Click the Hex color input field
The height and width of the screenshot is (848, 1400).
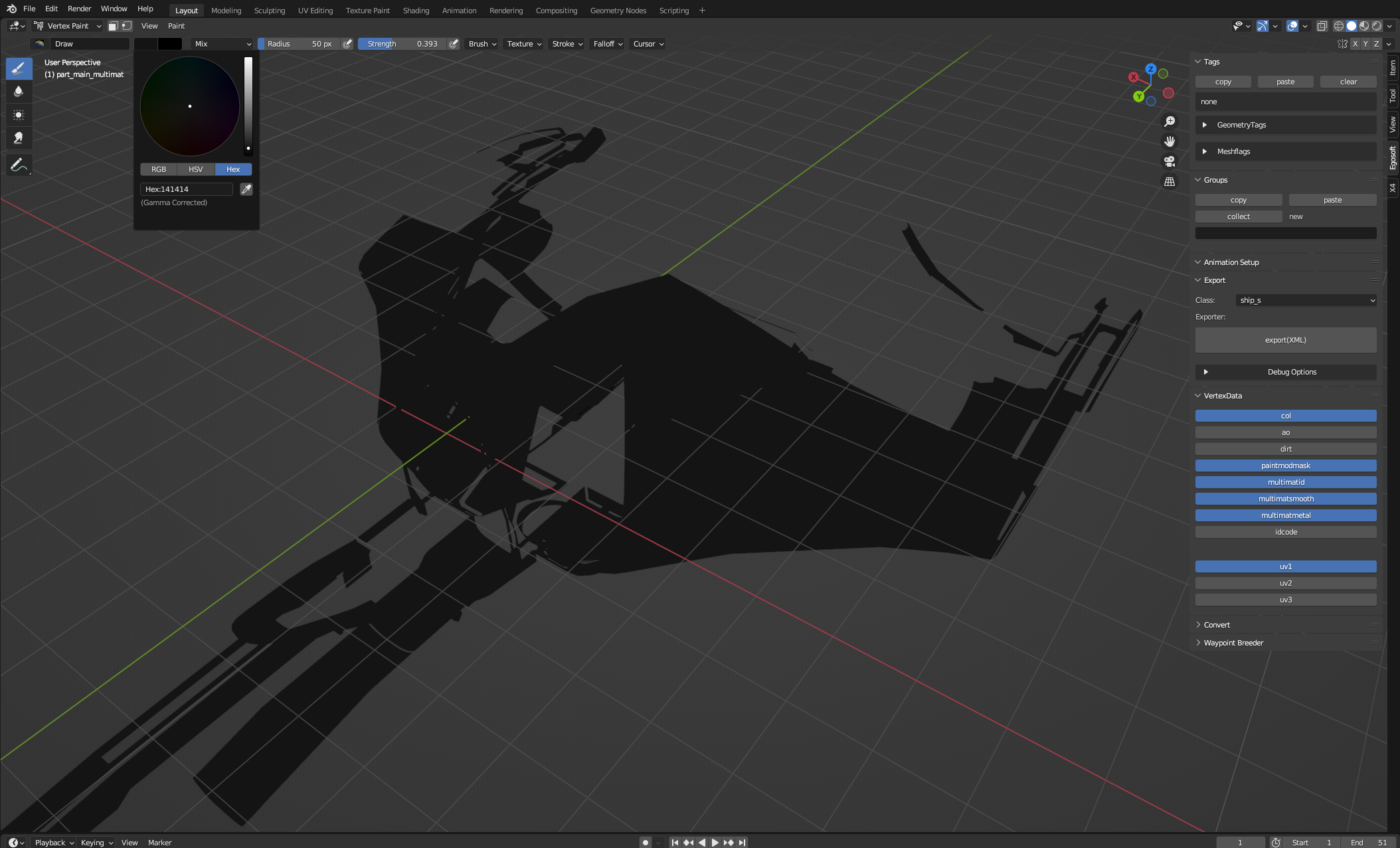[187, 189]
